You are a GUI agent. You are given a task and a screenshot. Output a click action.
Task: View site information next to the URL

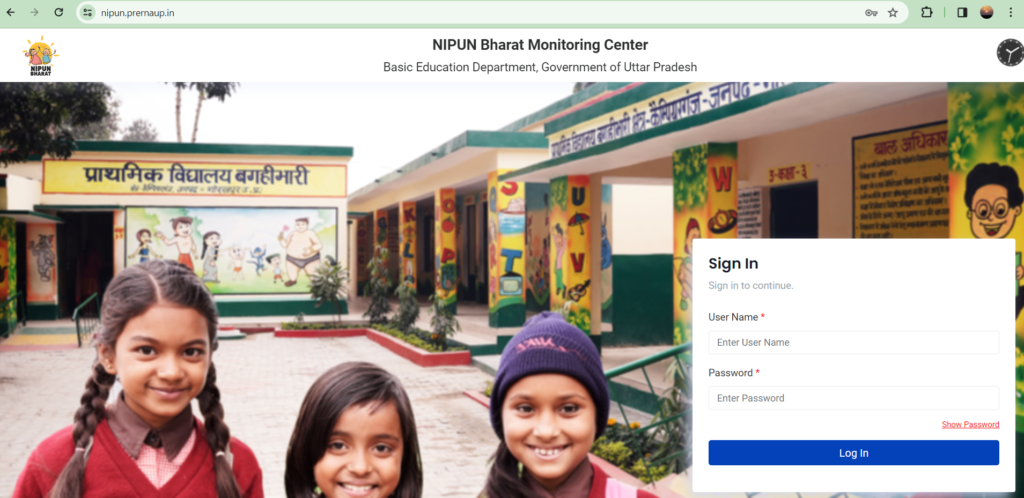(88, 12)
